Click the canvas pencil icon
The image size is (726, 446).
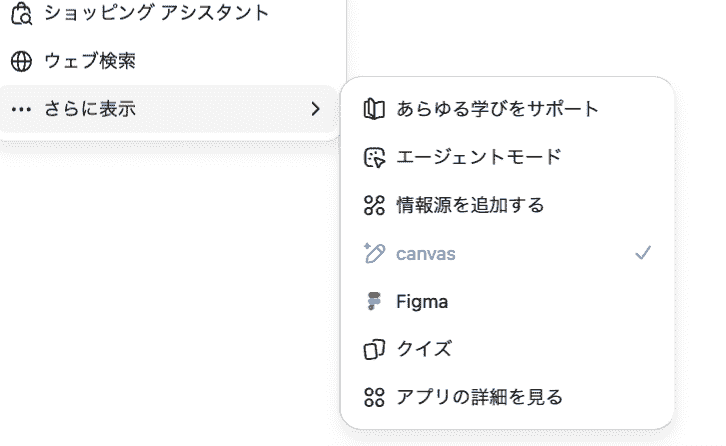click(x=374, y=254)
